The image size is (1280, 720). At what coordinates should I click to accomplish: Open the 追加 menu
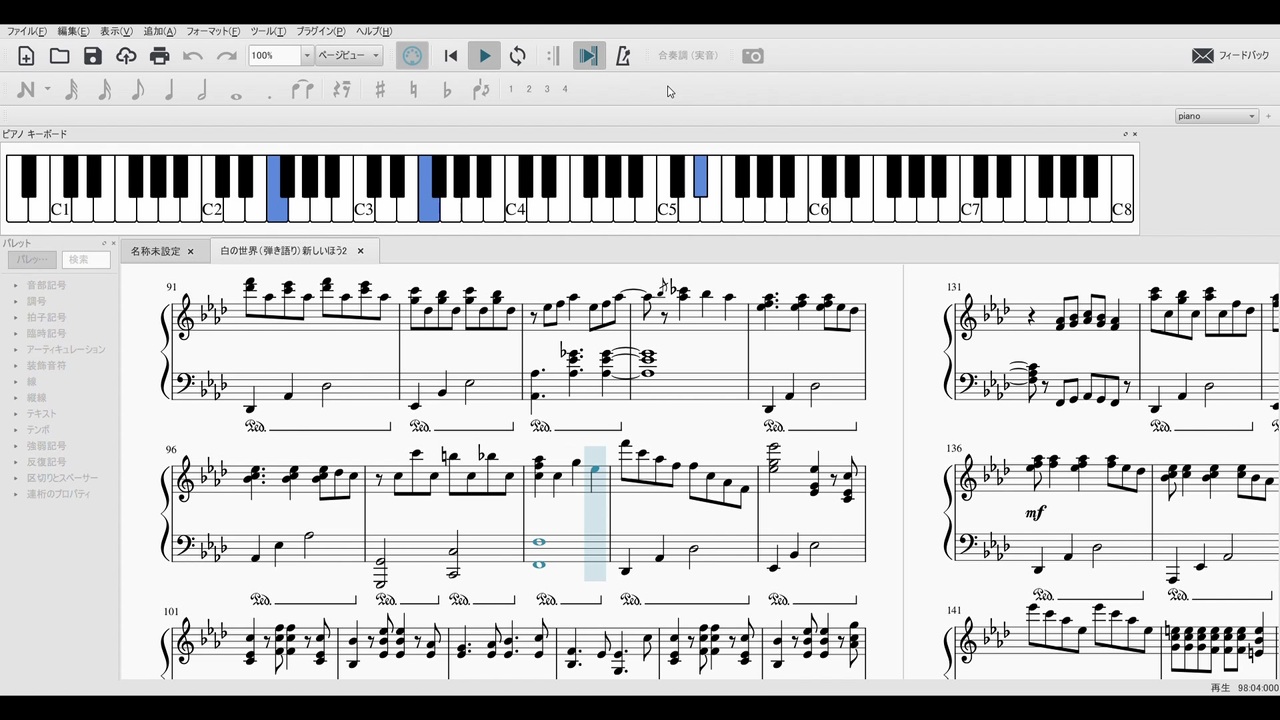pos(160,32)
